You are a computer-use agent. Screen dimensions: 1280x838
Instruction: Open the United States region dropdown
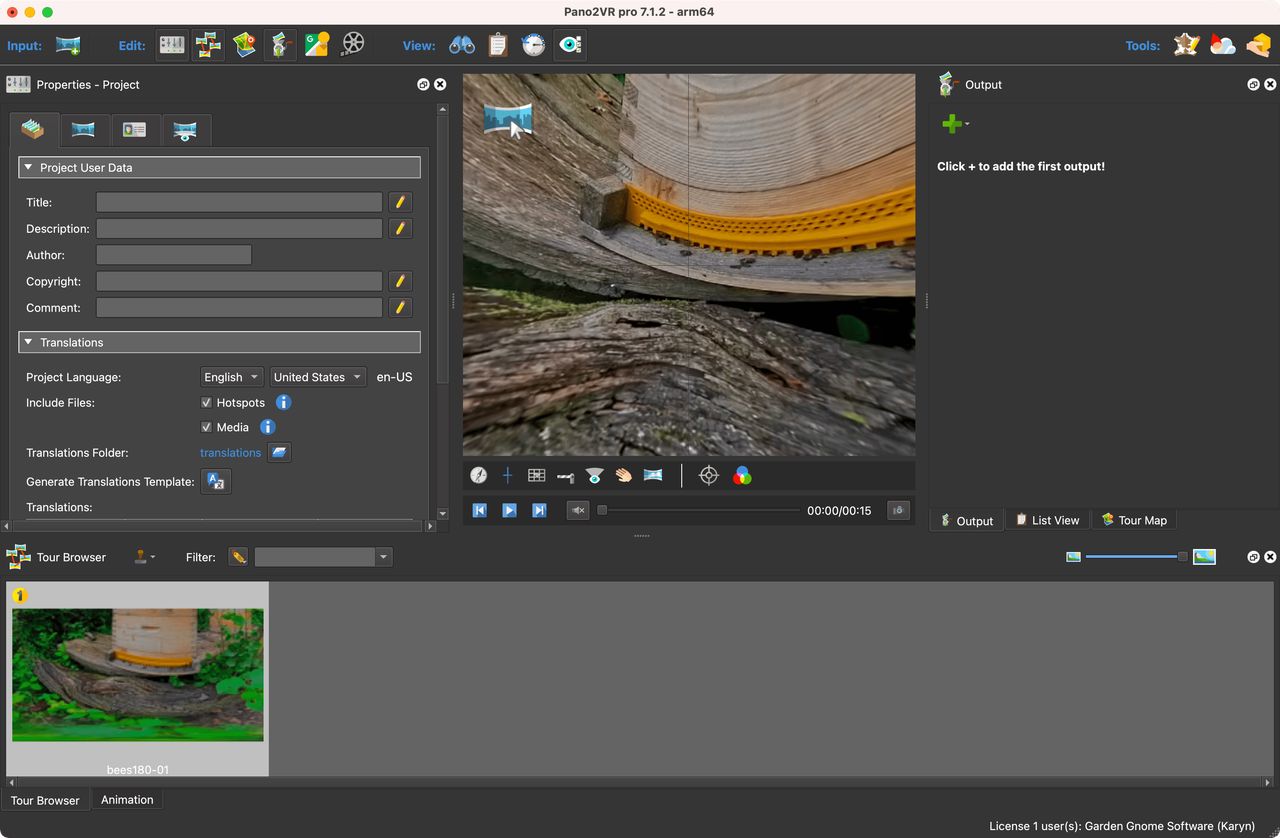(x=317, y=377)
